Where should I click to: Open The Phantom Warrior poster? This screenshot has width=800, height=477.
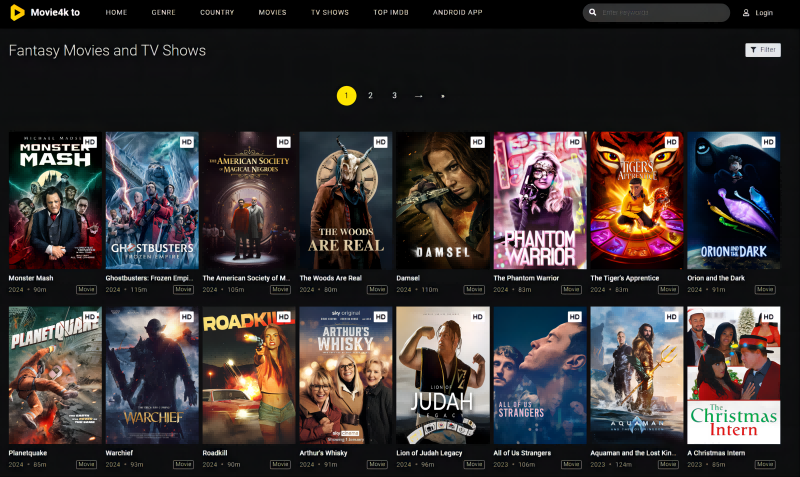click(x=540, y=200)
